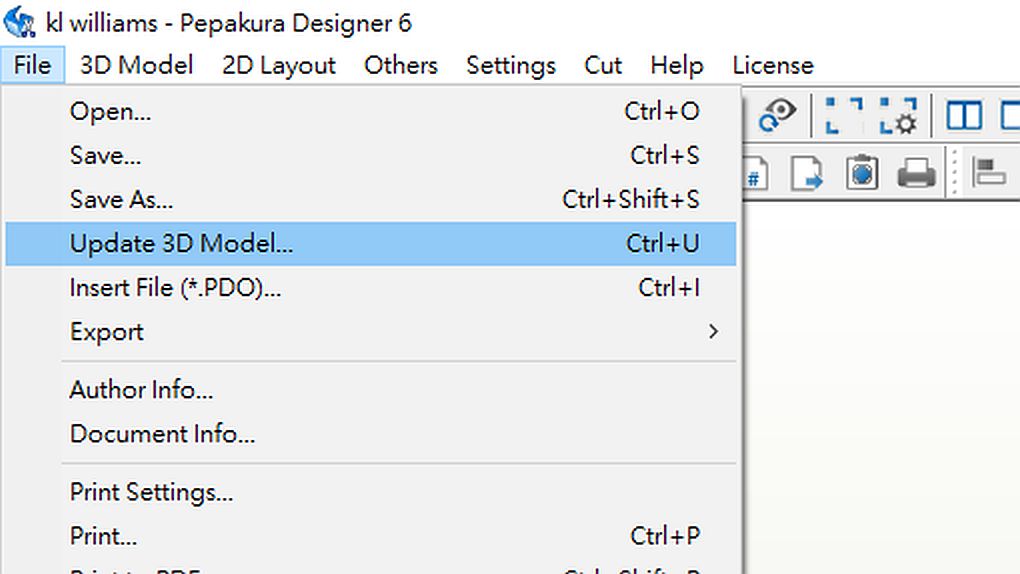Click the clipboard copy icon in toolbar
Viewport: 1020px width, 574px height.
tap(861, 173)
